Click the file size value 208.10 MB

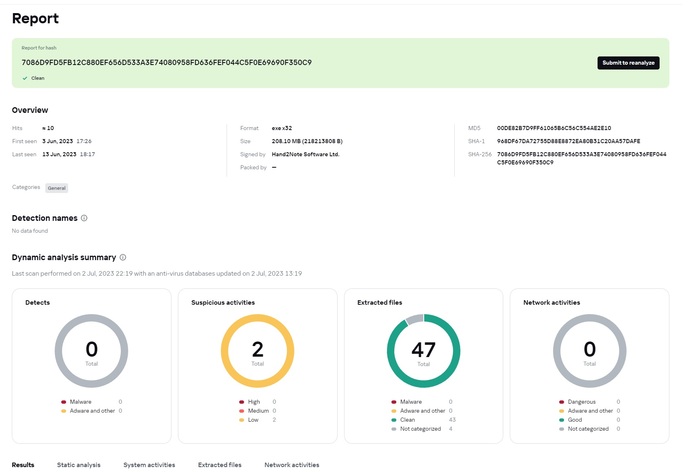(307, 141)
